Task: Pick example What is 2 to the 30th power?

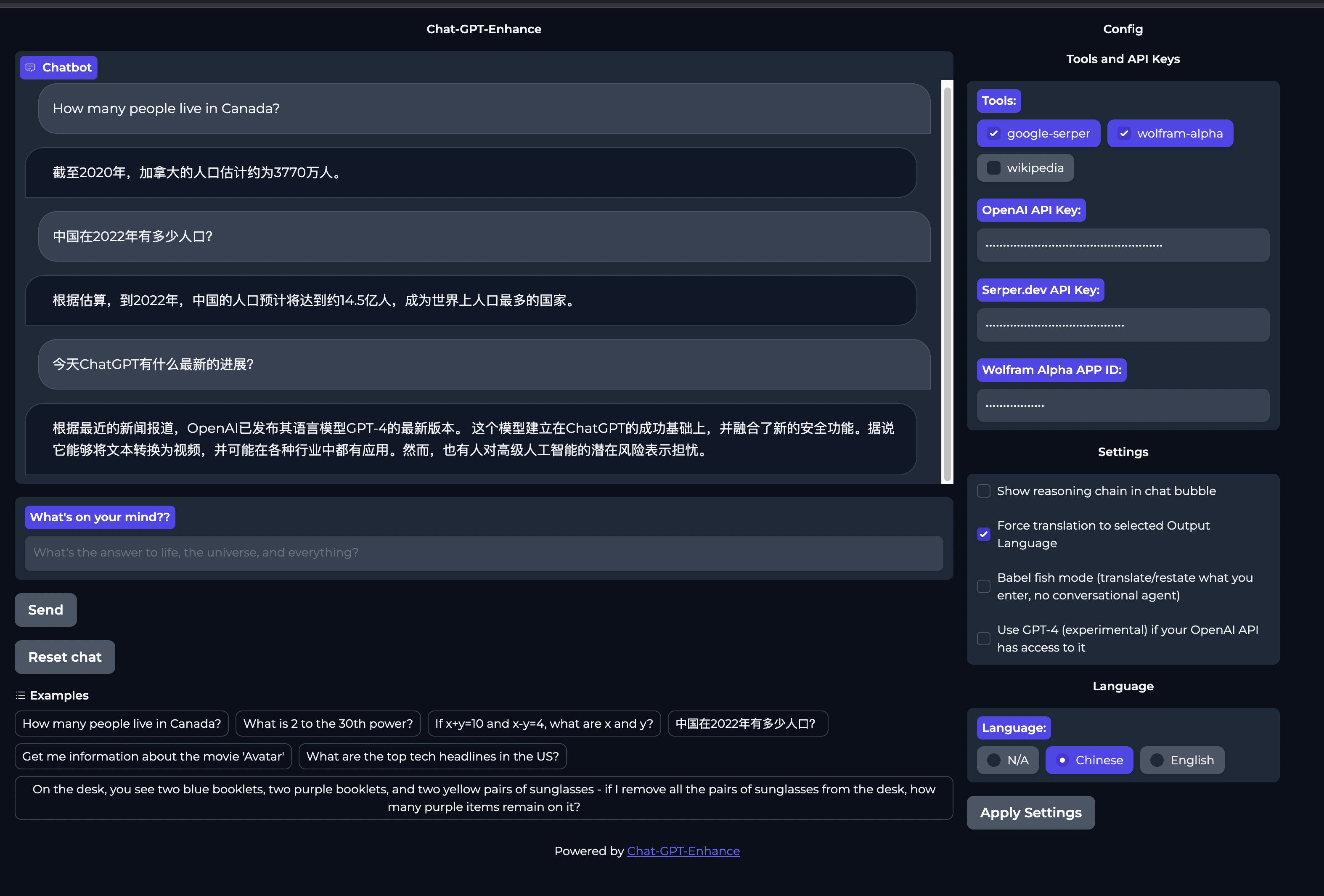Action: click(328, 724)
